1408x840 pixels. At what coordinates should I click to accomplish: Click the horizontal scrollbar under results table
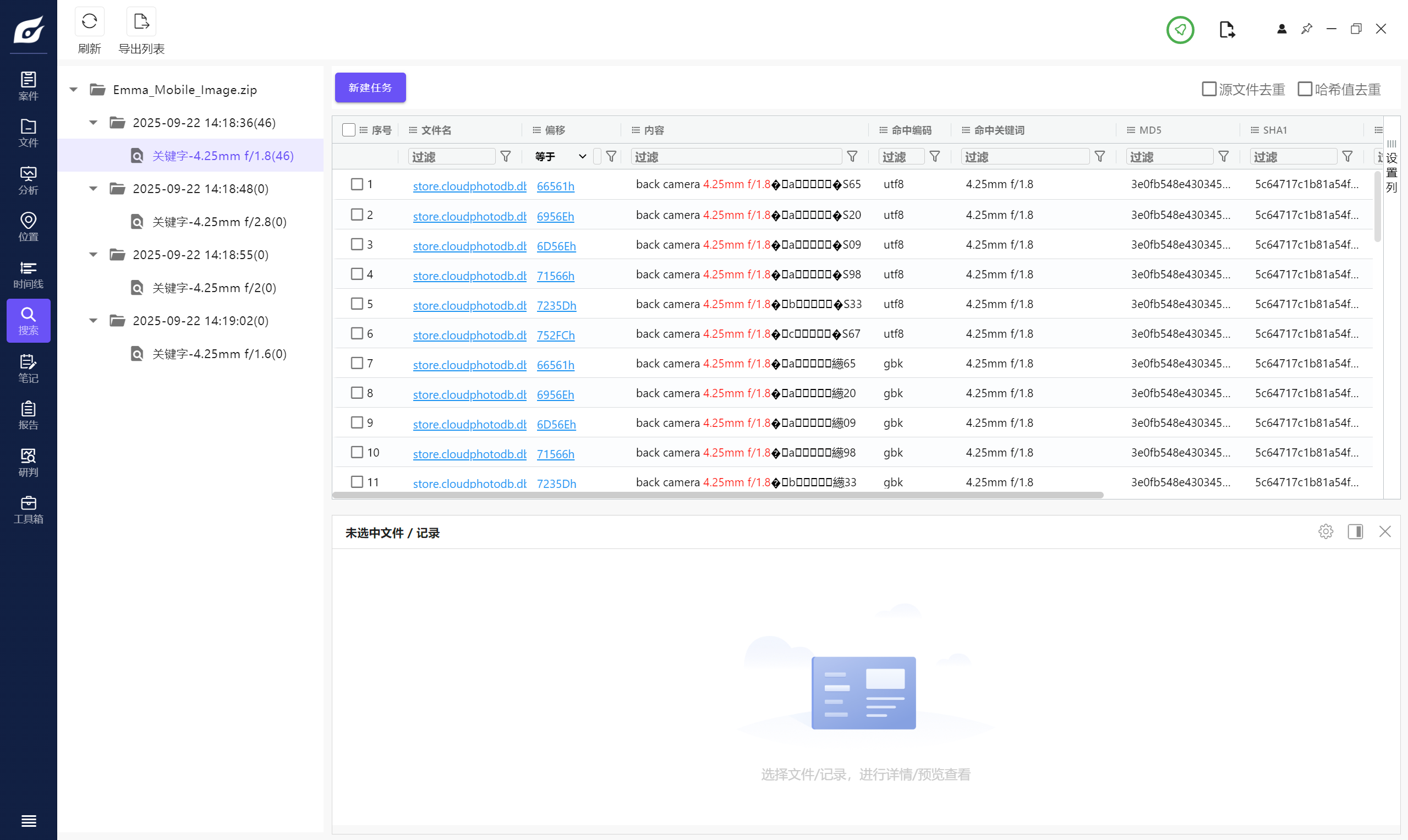(717, 495)
